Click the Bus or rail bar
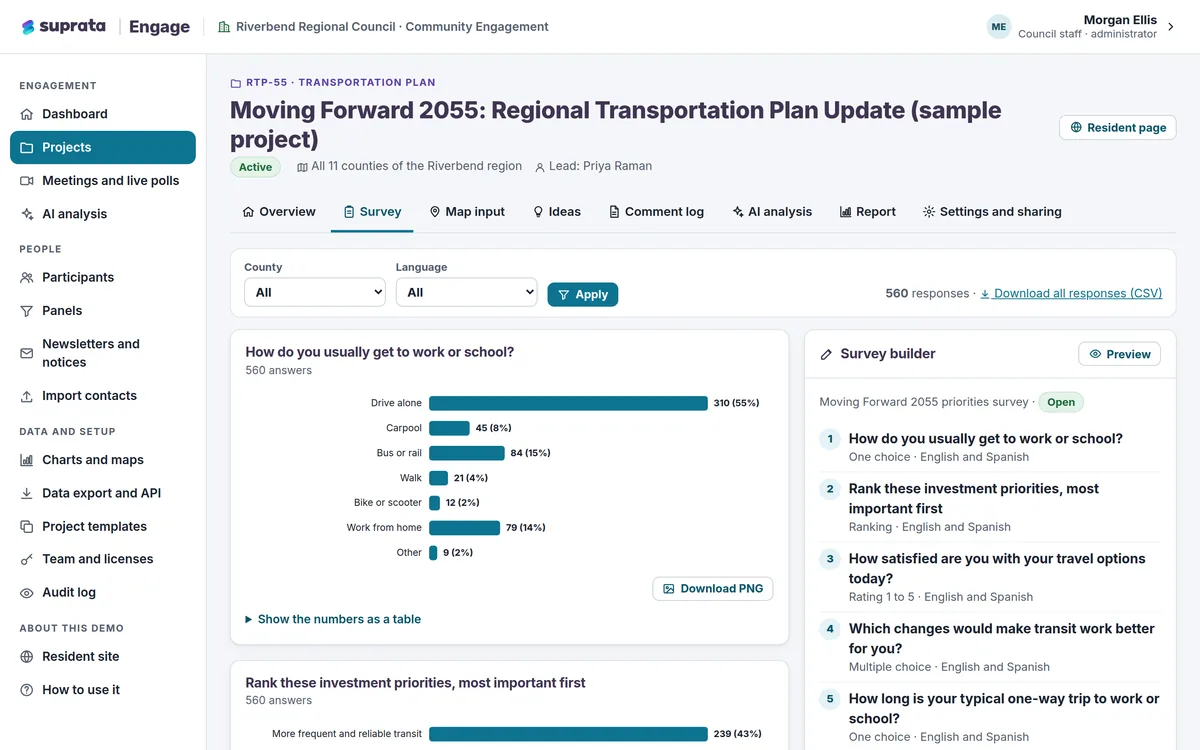Screen dimensions: 1200x750 467,453
